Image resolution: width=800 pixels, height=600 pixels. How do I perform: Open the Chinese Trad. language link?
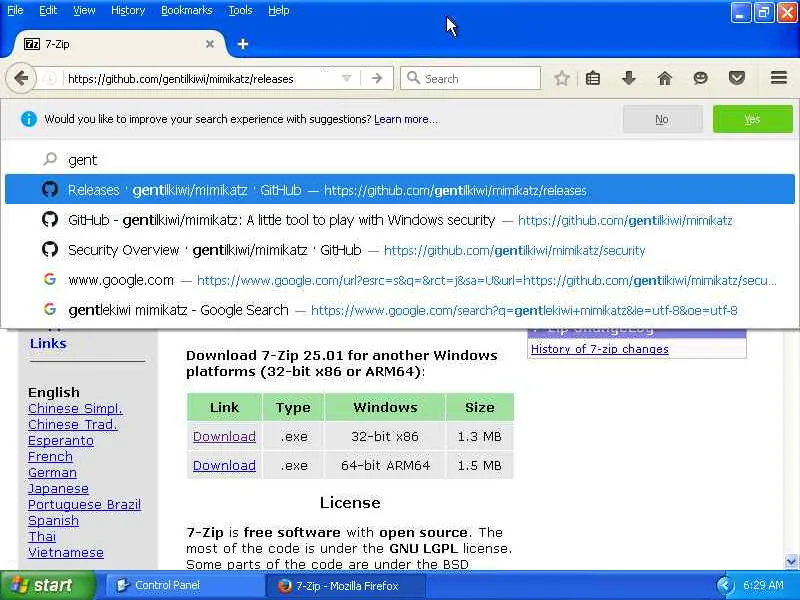coord(72,424)
